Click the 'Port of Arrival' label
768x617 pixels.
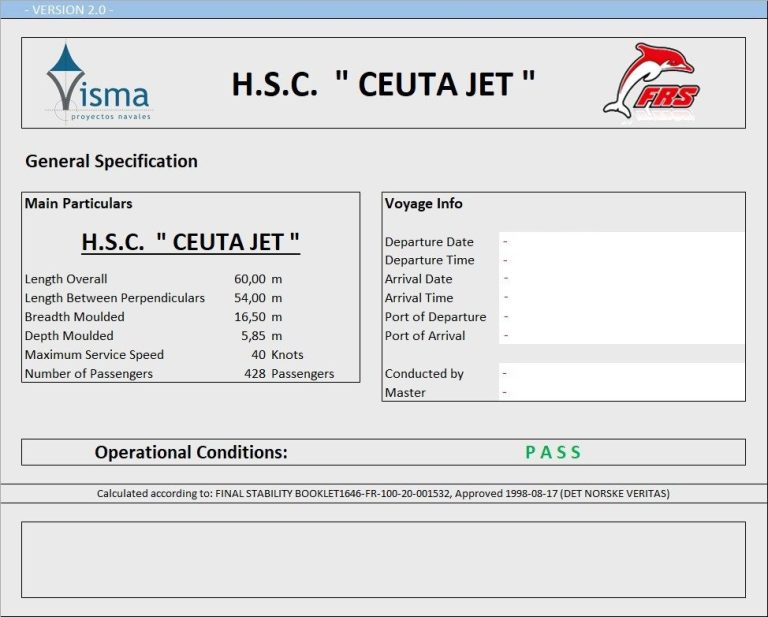(425, 335)
